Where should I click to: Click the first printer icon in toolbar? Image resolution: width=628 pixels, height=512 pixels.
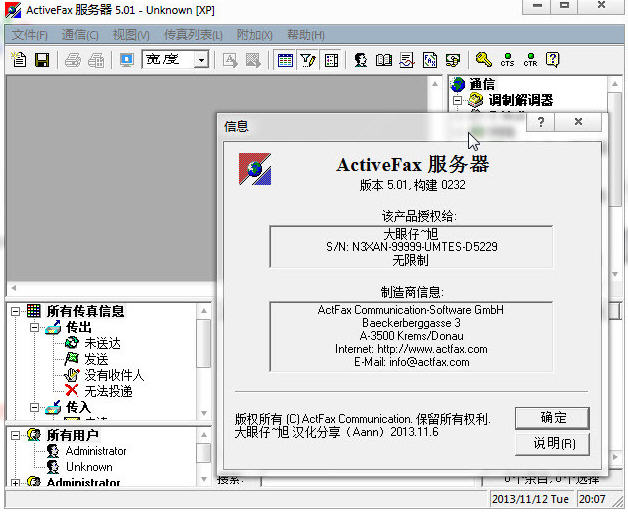click(x=73, y=60)
